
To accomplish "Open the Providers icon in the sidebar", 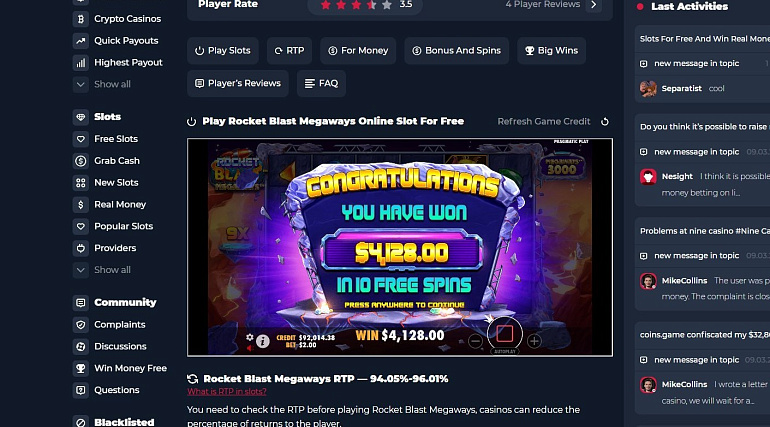I will click(x=81, y=248).
